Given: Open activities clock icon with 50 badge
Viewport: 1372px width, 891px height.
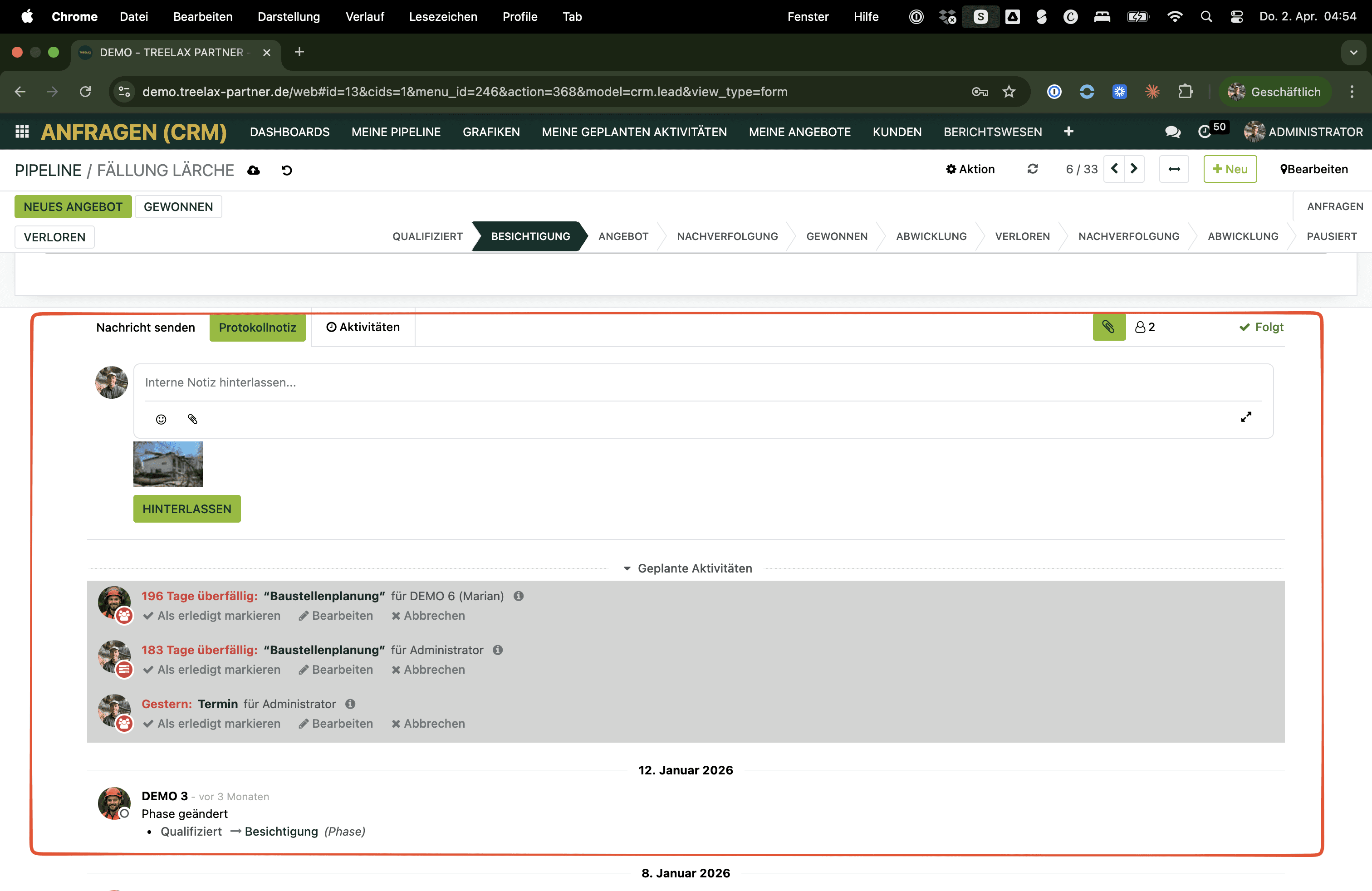Looking at the screenshot, I should [1205, 132].
